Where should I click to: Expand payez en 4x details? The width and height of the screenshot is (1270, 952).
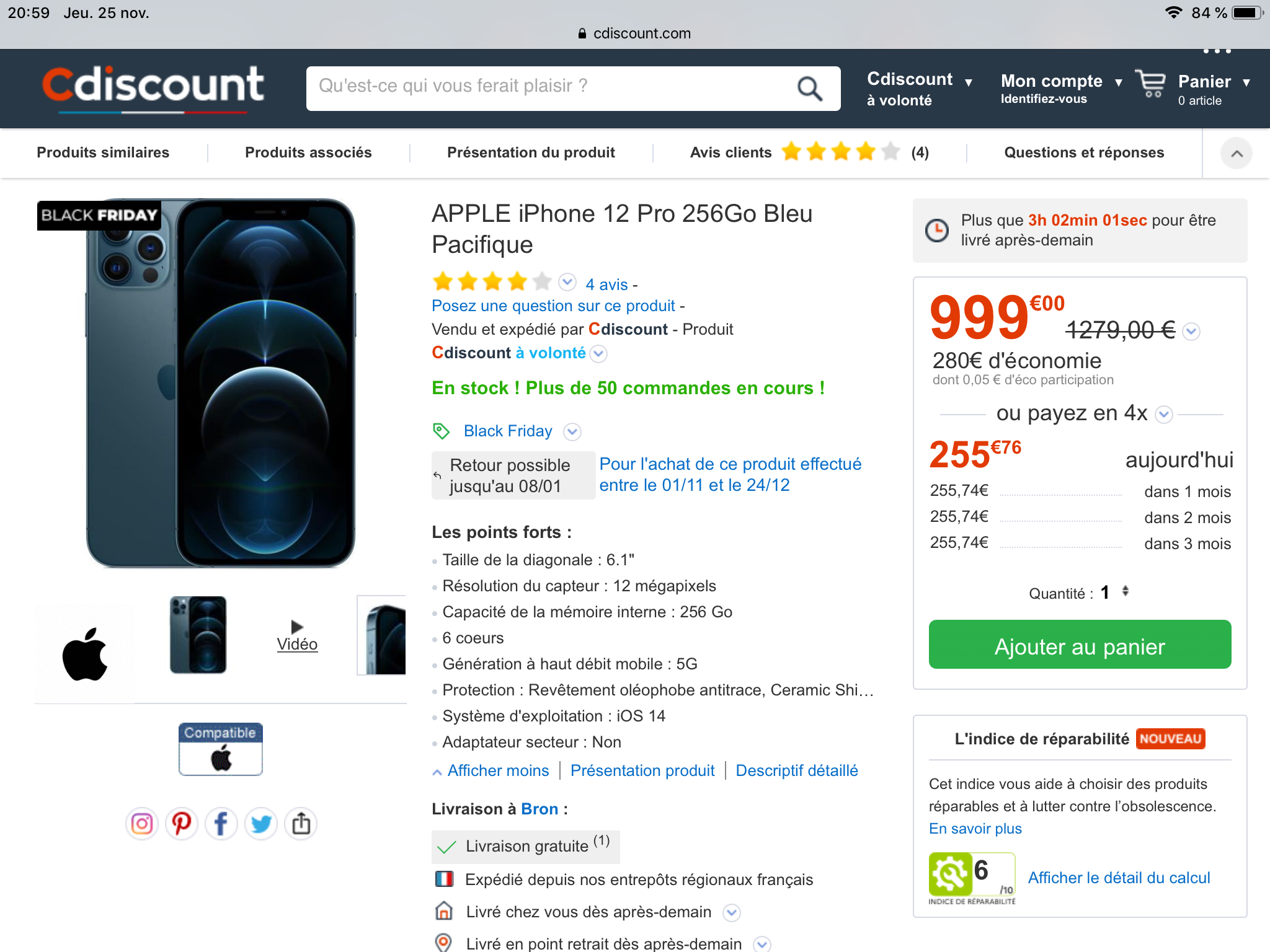pos(1164,414)
